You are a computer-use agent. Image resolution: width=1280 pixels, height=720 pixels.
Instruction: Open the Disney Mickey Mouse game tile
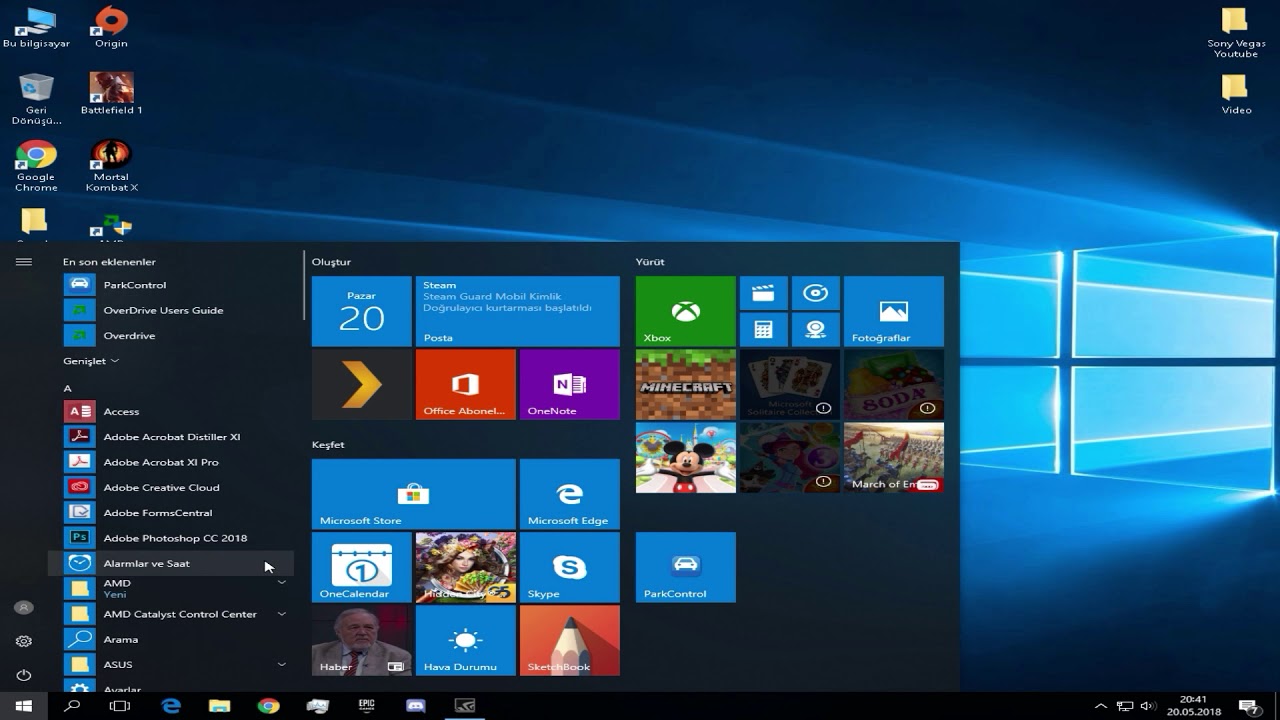click(685, 457)
